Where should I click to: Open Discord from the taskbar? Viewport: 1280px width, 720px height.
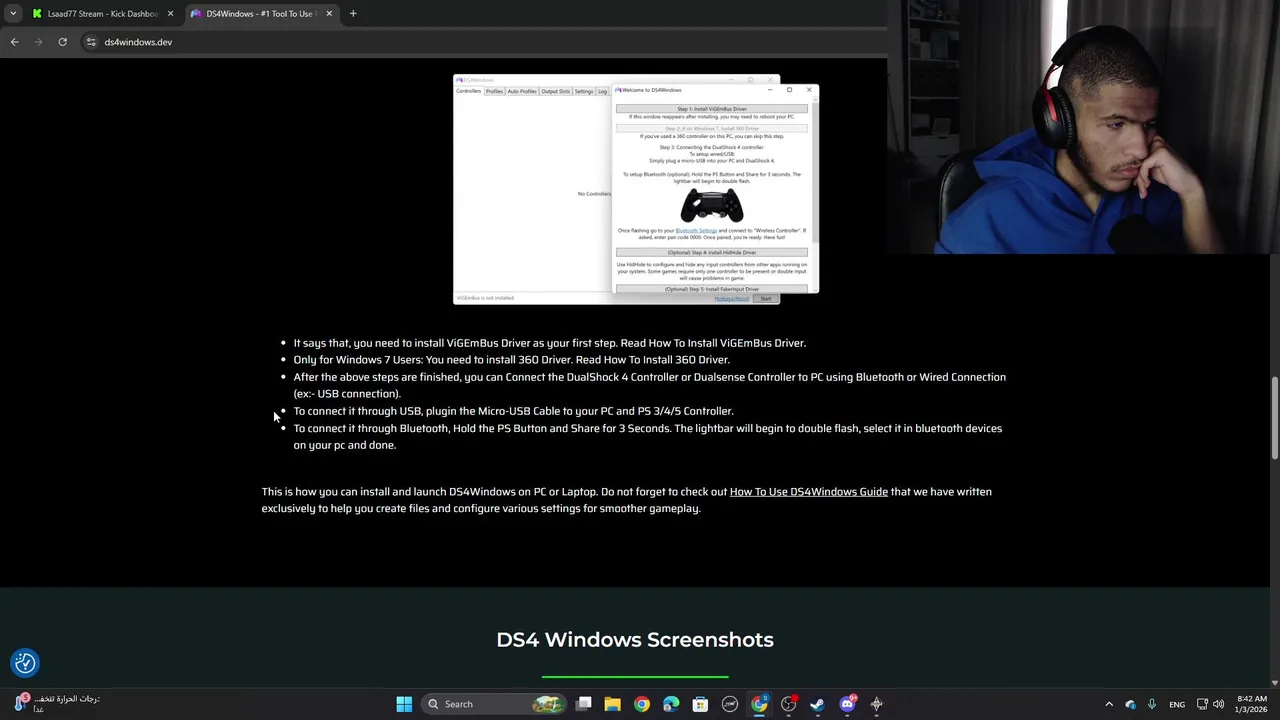pos(848,704)
